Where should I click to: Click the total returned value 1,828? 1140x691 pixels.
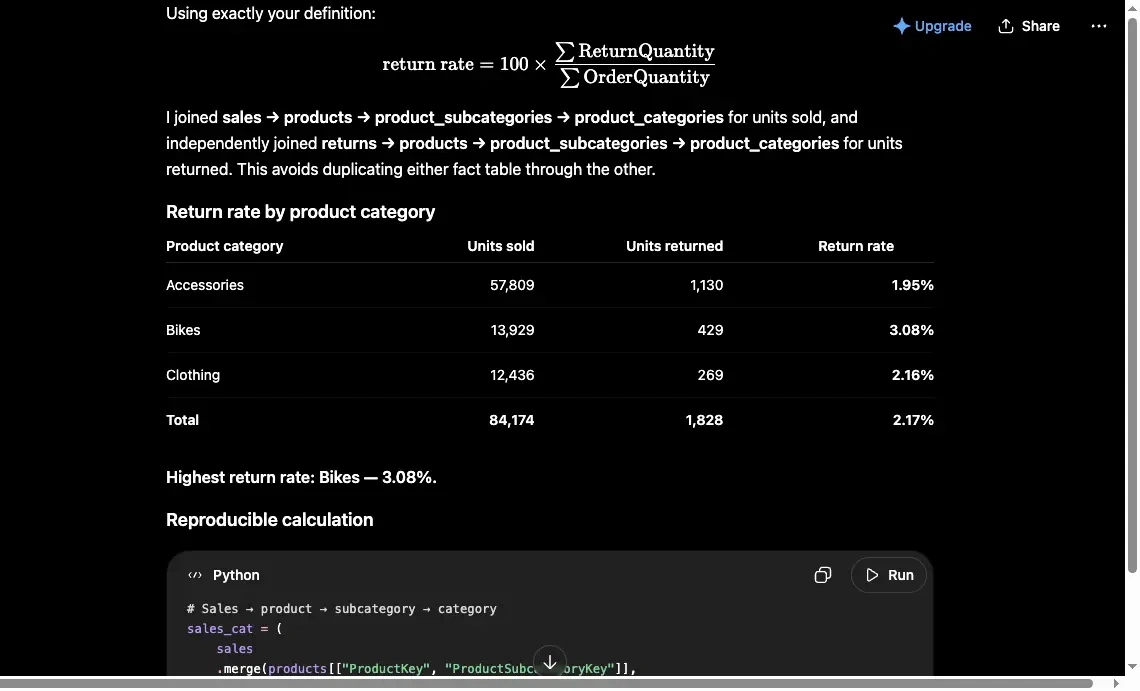coord(704,420)
